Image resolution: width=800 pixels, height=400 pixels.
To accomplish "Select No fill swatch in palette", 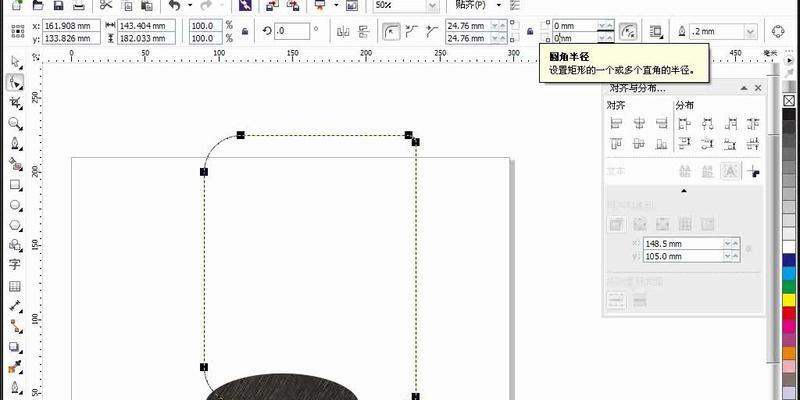I will [x=789, y=100].
